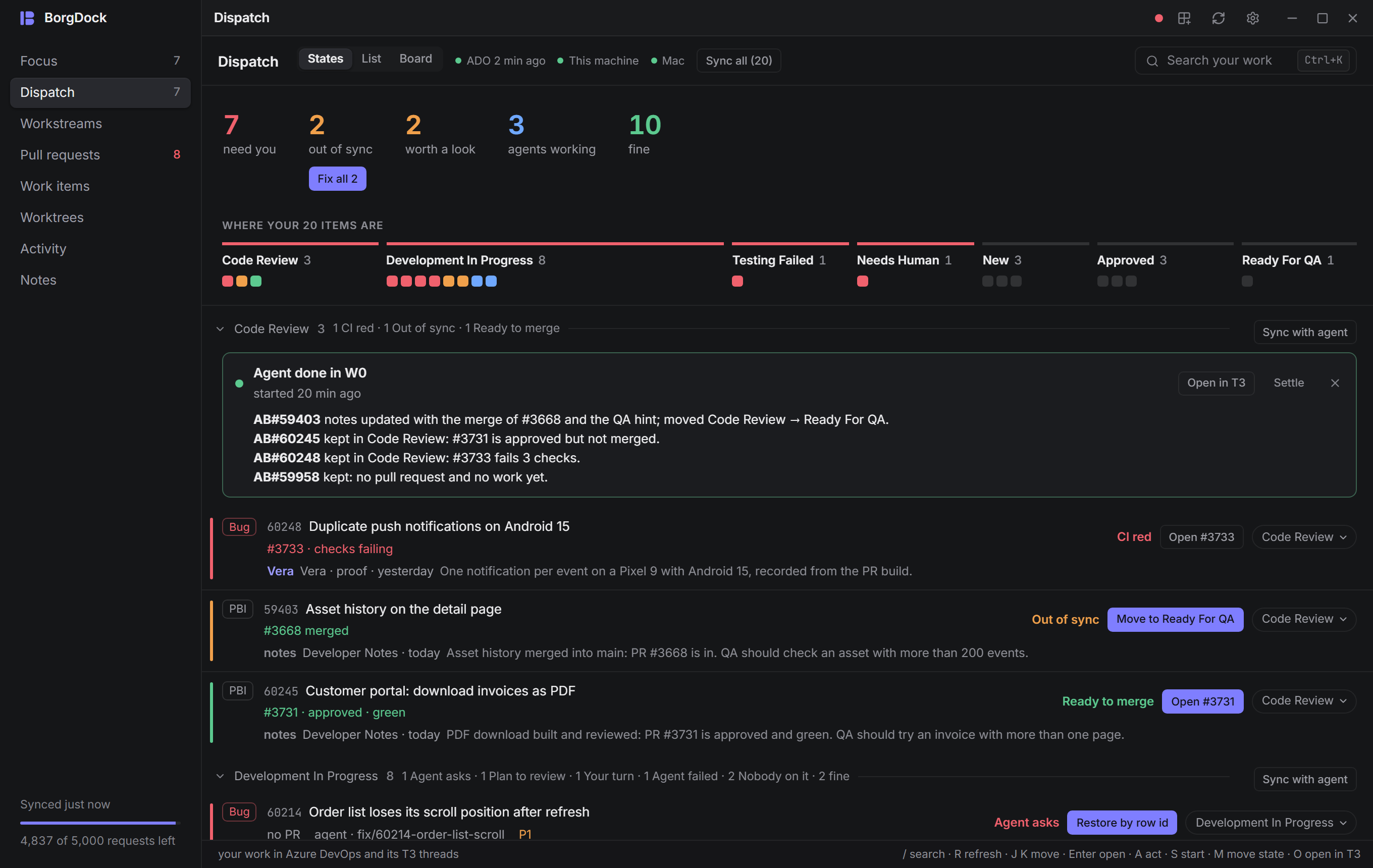The width and height of the screenshot is (1373, 868).
Task: Open the settings gear icon
Action: (x=1252, y=18)
